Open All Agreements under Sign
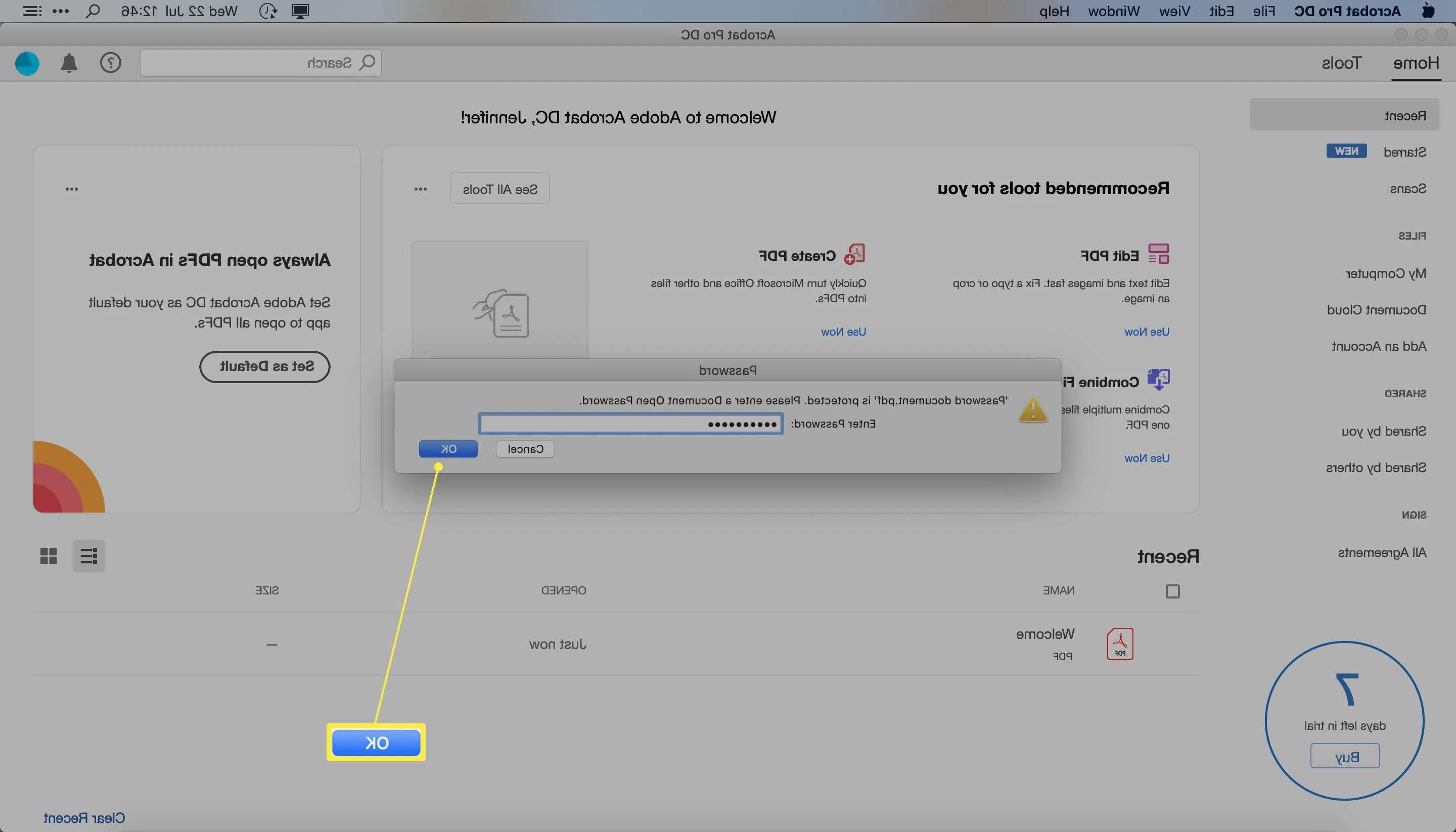This screenshot has height=832, width=1456. 1382,552
